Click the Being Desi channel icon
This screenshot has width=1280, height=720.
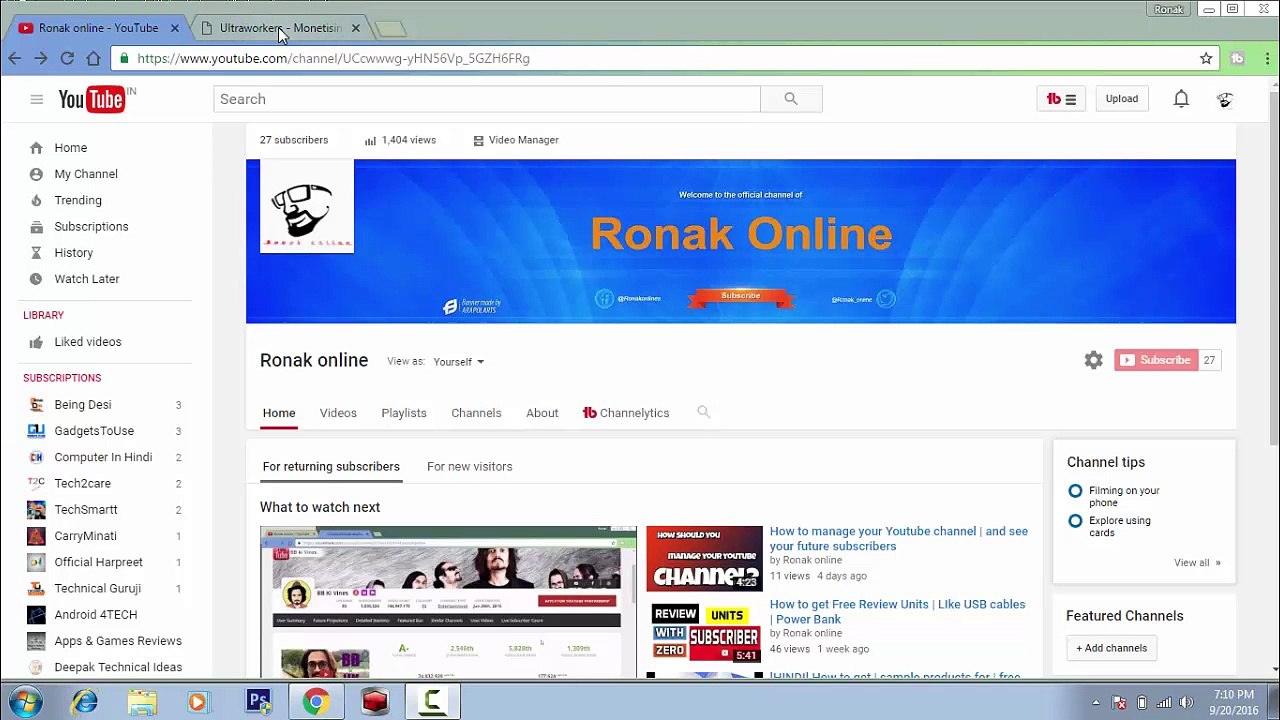point(36,405)
